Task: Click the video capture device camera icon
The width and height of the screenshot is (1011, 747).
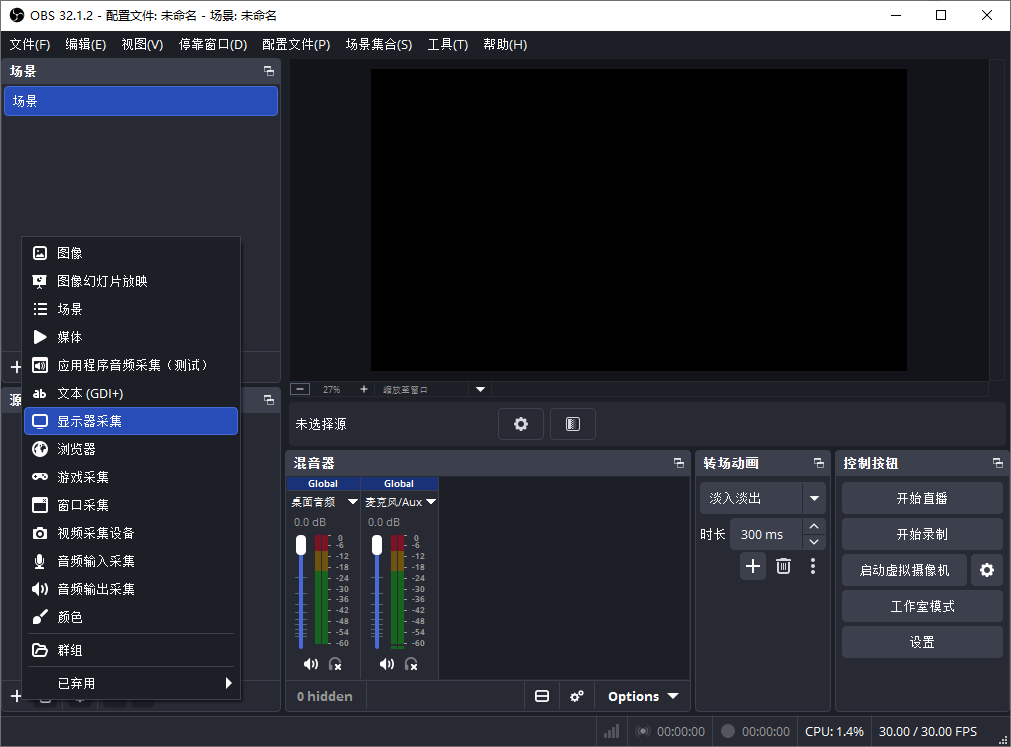Action: pos(40,533)
